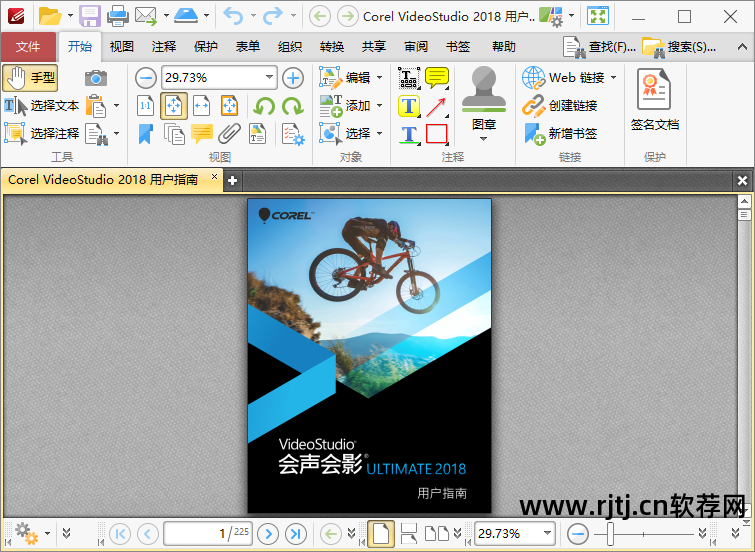Switch to the 表单 ribbon tab

[247, 47]
